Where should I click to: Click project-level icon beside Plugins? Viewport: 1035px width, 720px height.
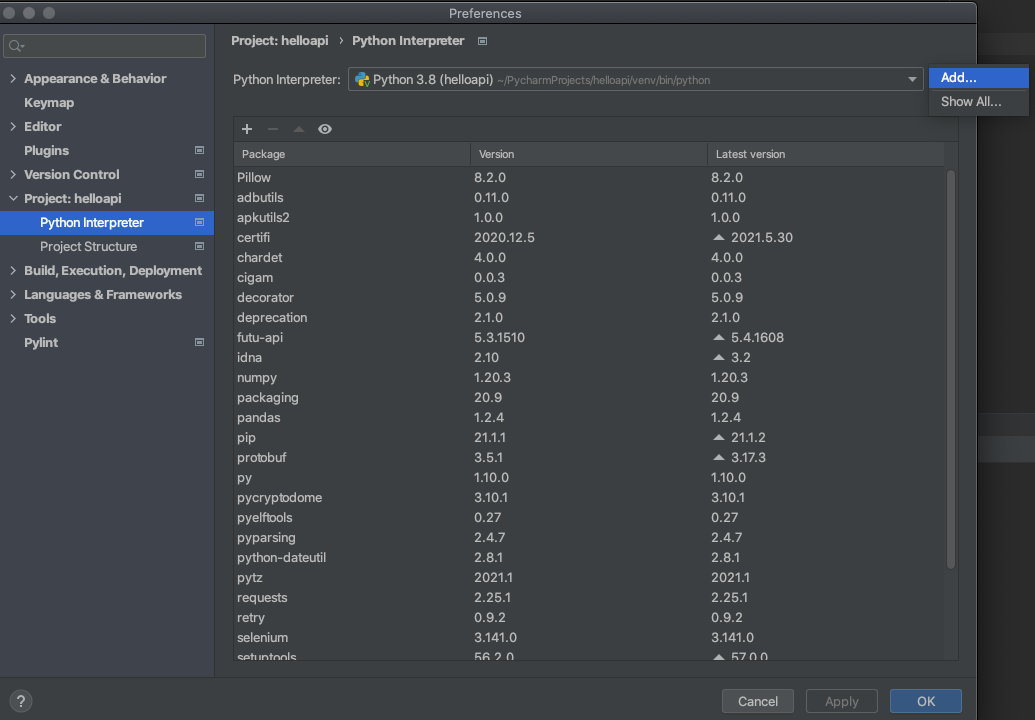(199, 151)
